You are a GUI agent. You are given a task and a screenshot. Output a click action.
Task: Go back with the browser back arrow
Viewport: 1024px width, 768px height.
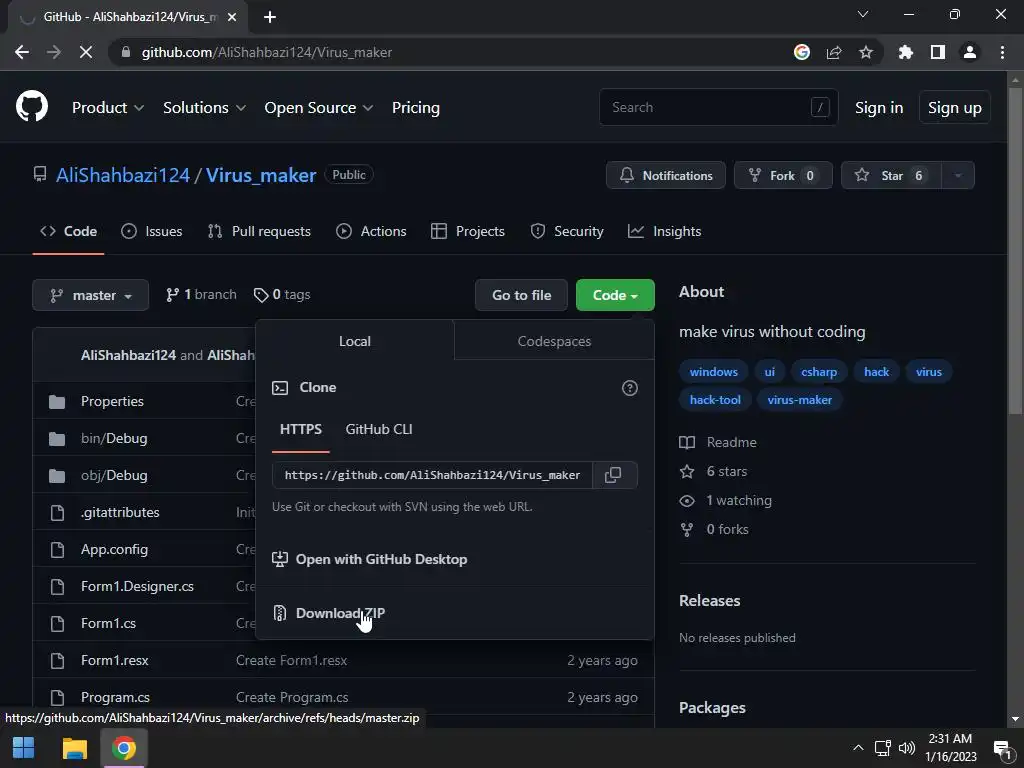pyautogui.click(x=22, y=52)
